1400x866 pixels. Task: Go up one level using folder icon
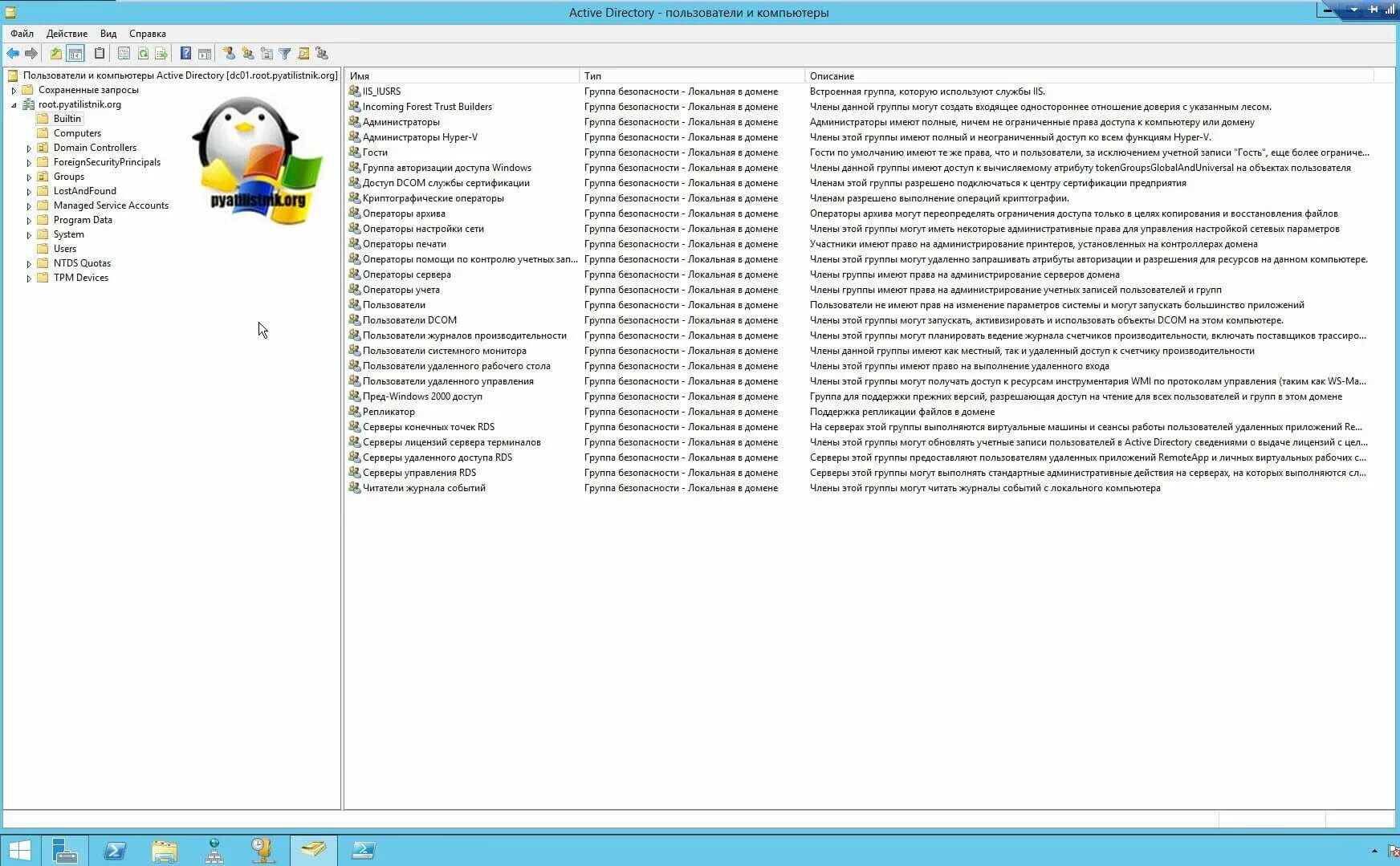point(56,54)
